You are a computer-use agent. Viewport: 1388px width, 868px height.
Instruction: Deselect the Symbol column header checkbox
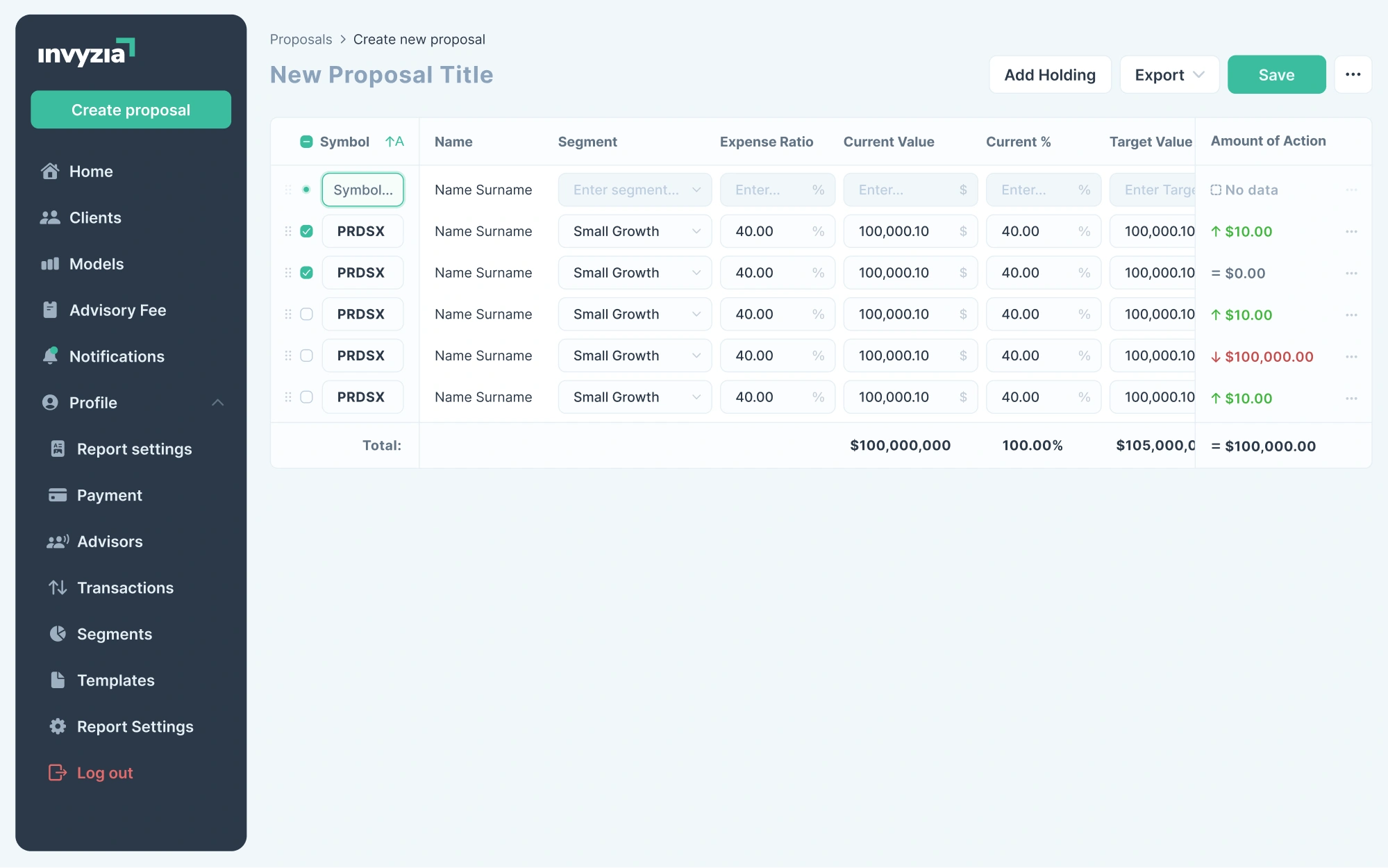(306, 141)
